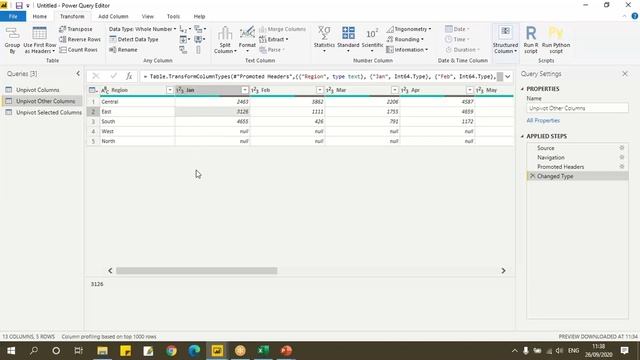Viewport: 640px width, 360px height.
Task: Open the Rounding dropdown
Action: (x=405, y=39)
